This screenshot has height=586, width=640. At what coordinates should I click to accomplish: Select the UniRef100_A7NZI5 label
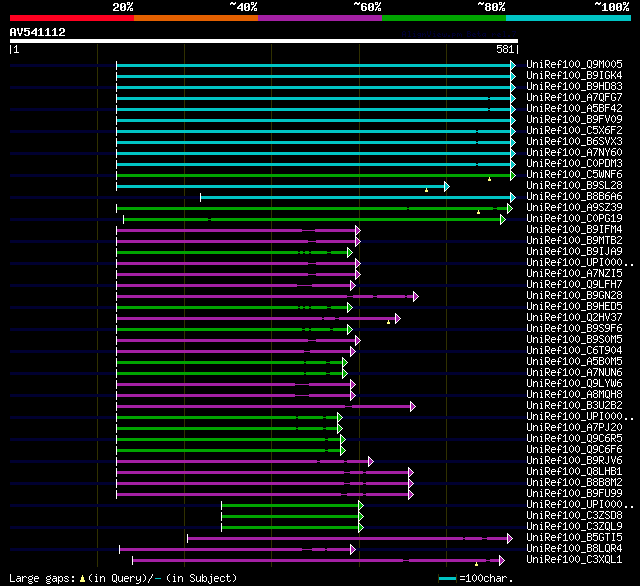[574, 274]
